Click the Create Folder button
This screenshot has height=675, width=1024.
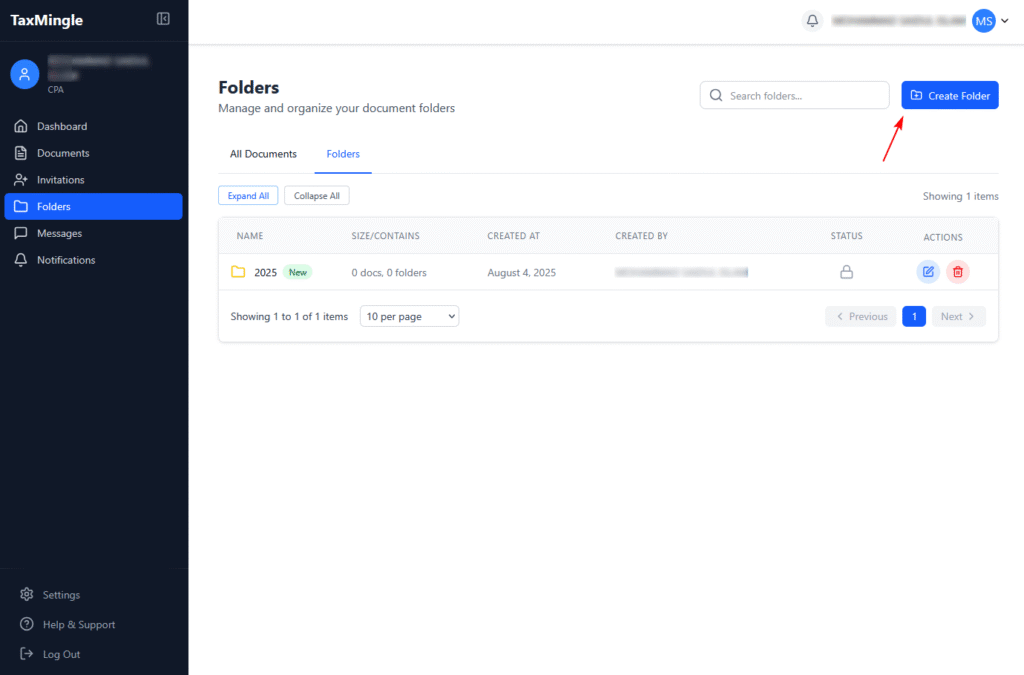[x=949, y=95]
